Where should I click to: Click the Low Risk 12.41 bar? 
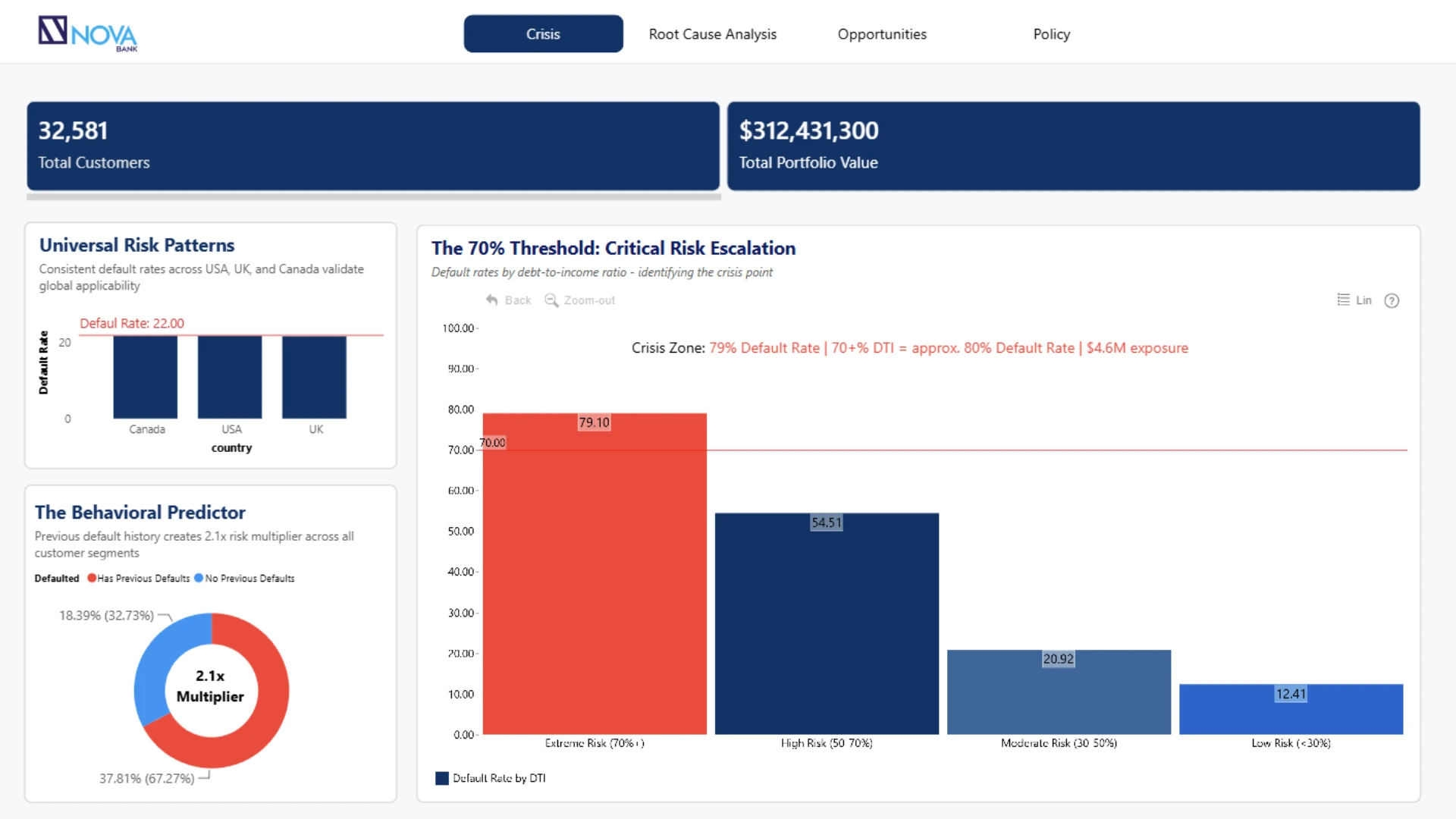1291,710
